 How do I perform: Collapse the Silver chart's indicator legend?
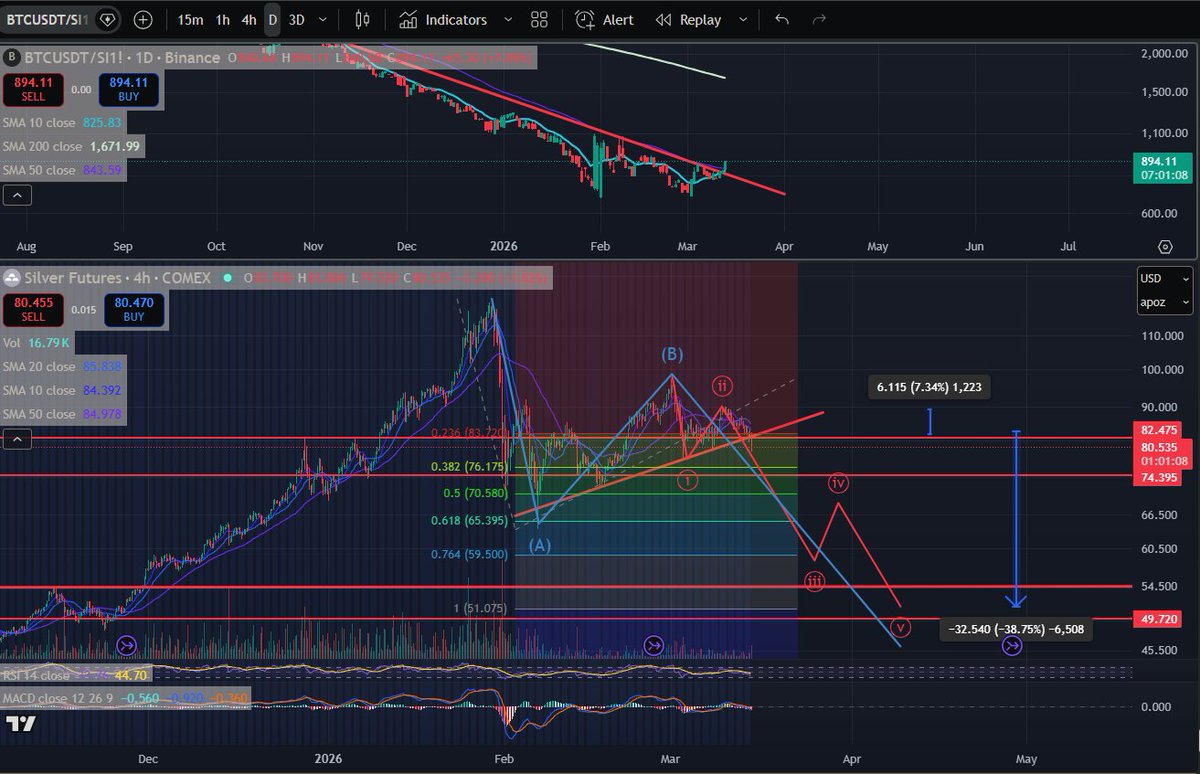[16, 439]
